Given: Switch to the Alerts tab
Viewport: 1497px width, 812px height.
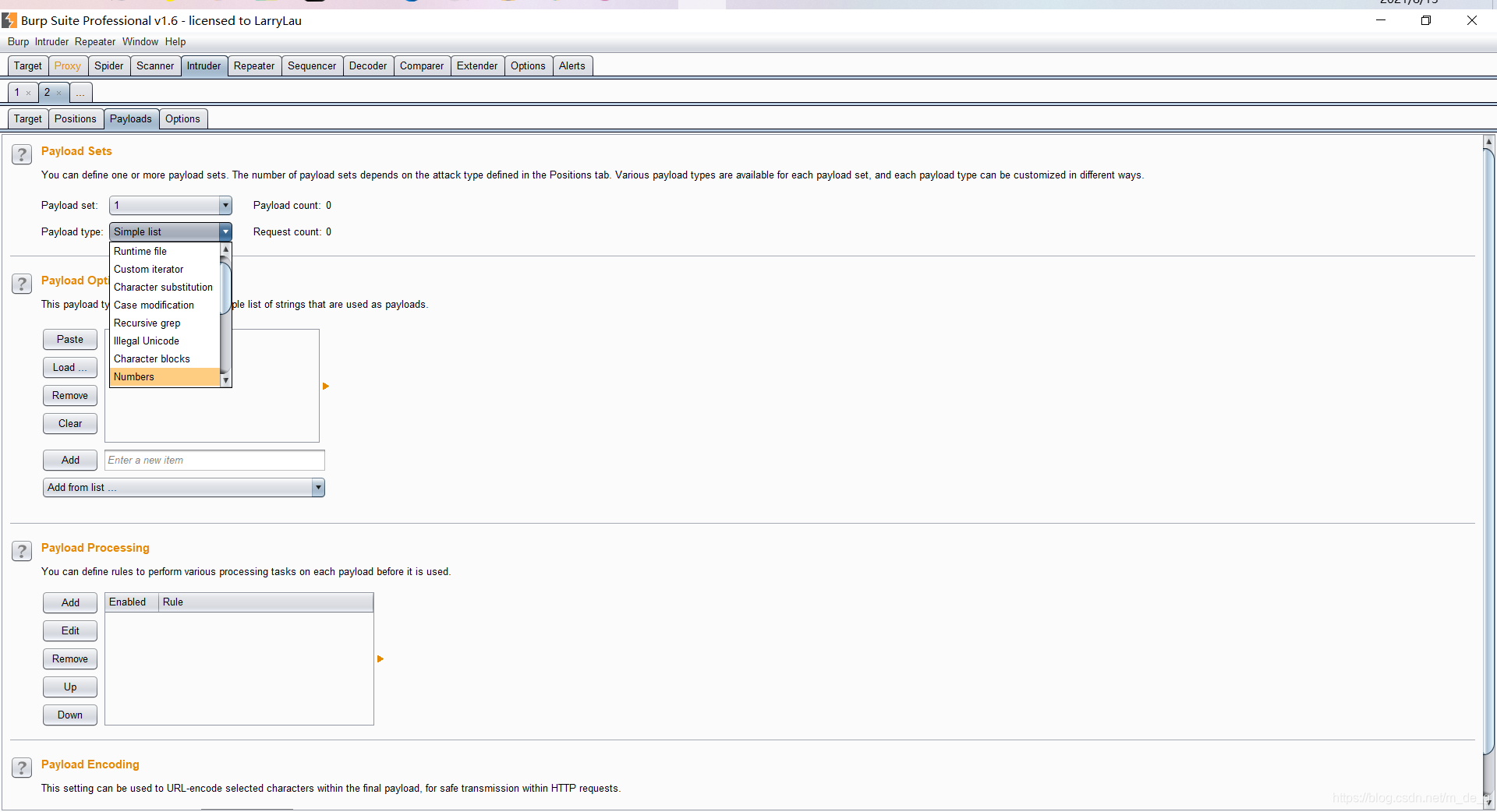Looking at the screenshot, I should point(572,66).
